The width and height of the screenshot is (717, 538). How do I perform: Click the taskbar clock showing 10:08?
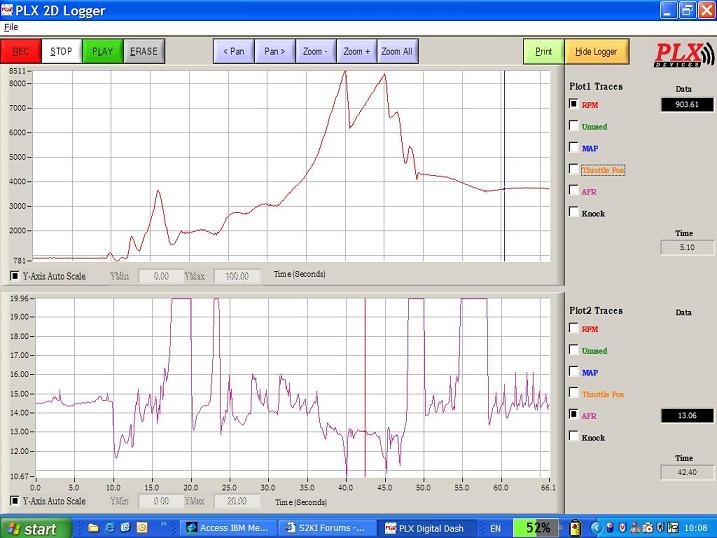pyautogui.click(x=696, y=528)
